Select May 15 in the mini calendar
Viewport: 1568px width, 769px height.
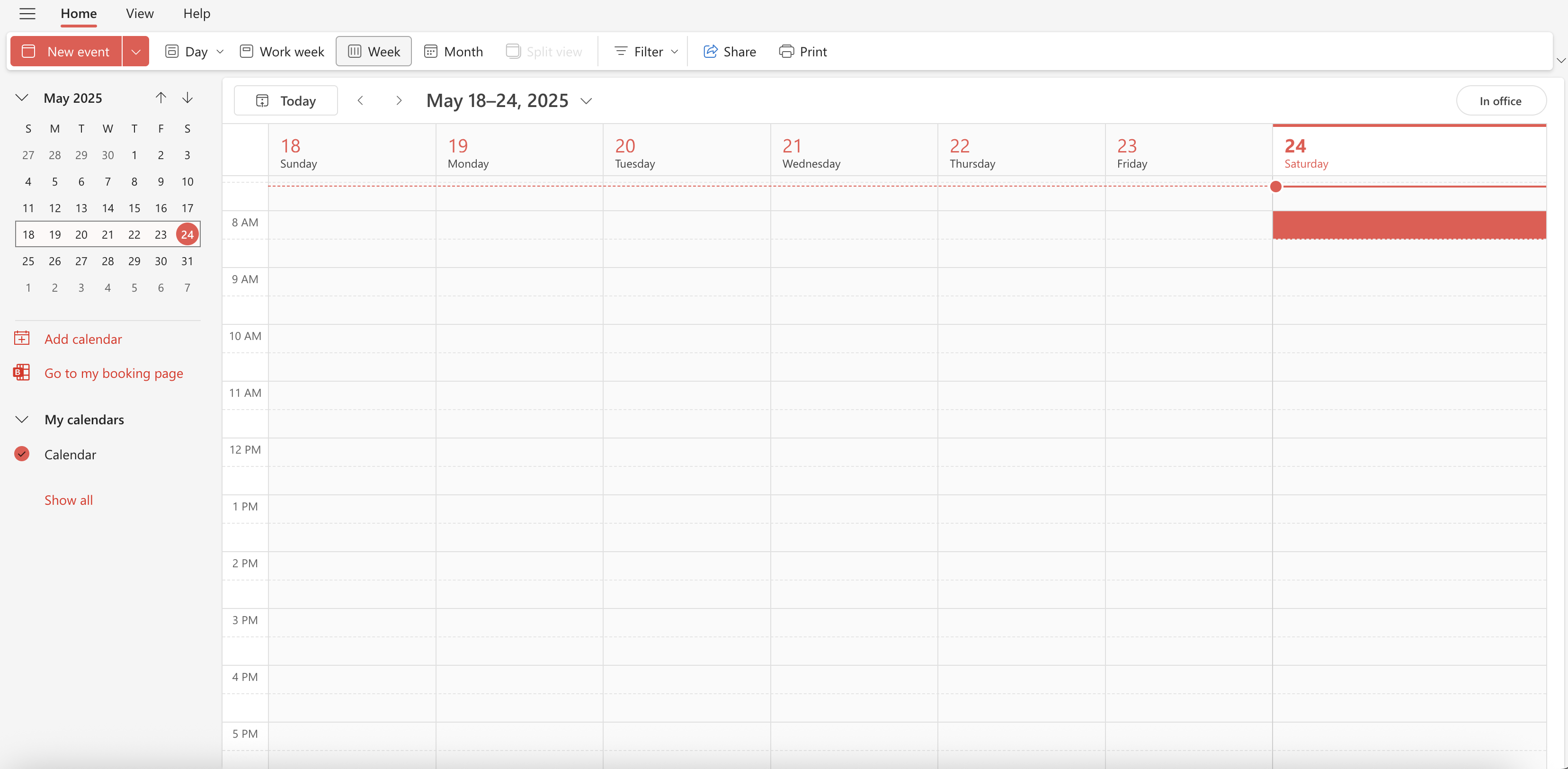(134, 208)
